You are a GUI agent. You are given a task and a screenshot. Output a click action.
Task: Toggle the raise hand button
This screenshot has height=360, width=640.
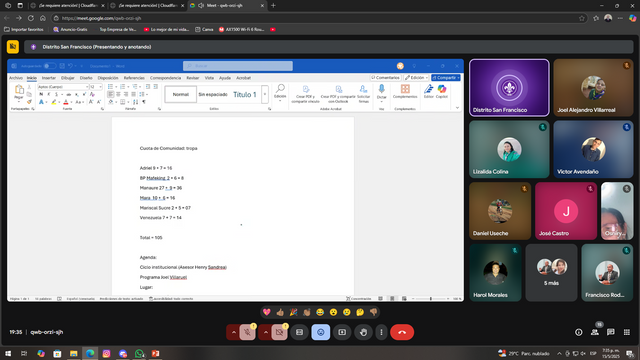point(363,332)
